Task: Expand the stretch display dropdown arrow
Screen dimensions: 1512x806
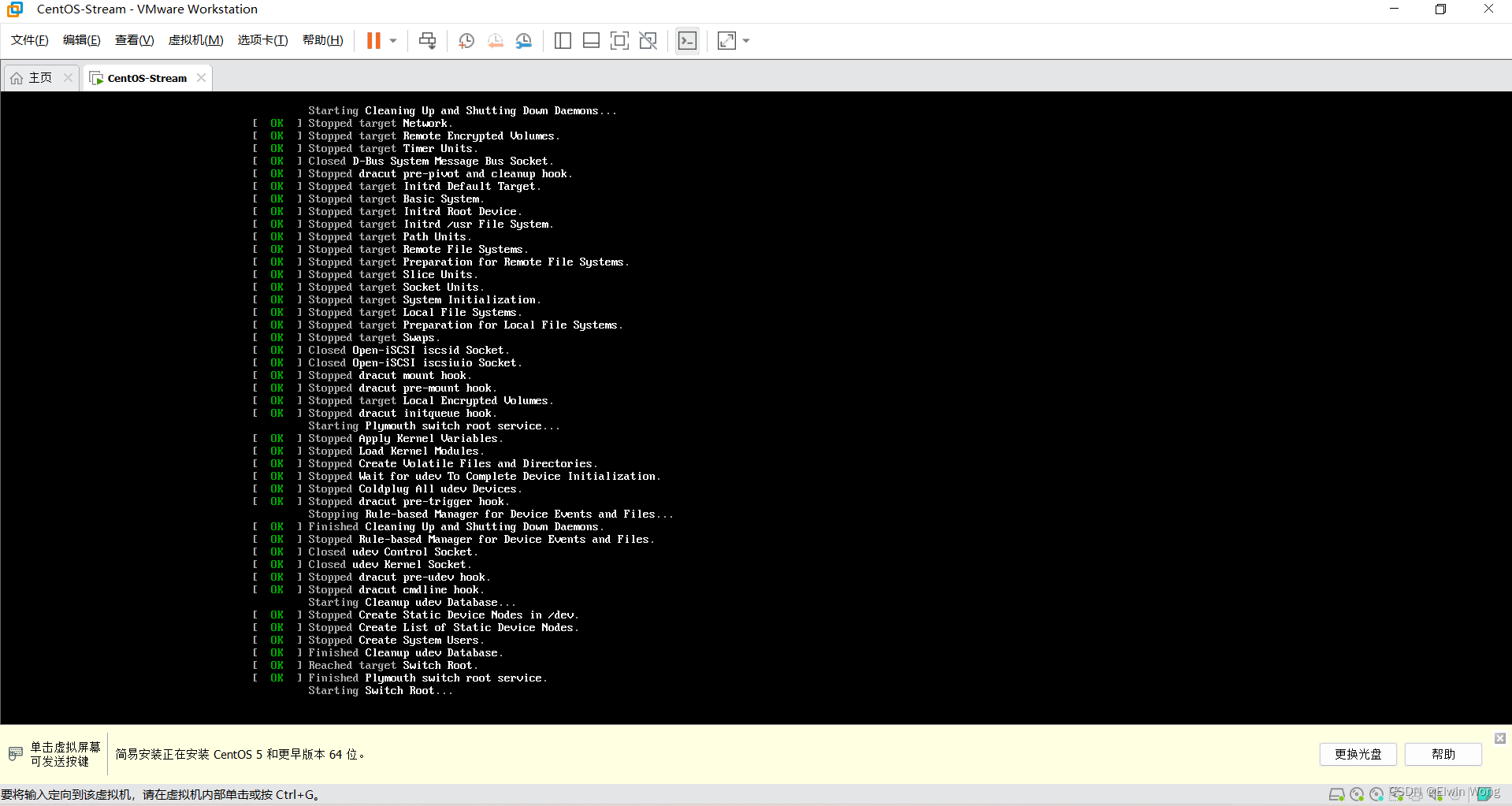Action: point(746,40)
